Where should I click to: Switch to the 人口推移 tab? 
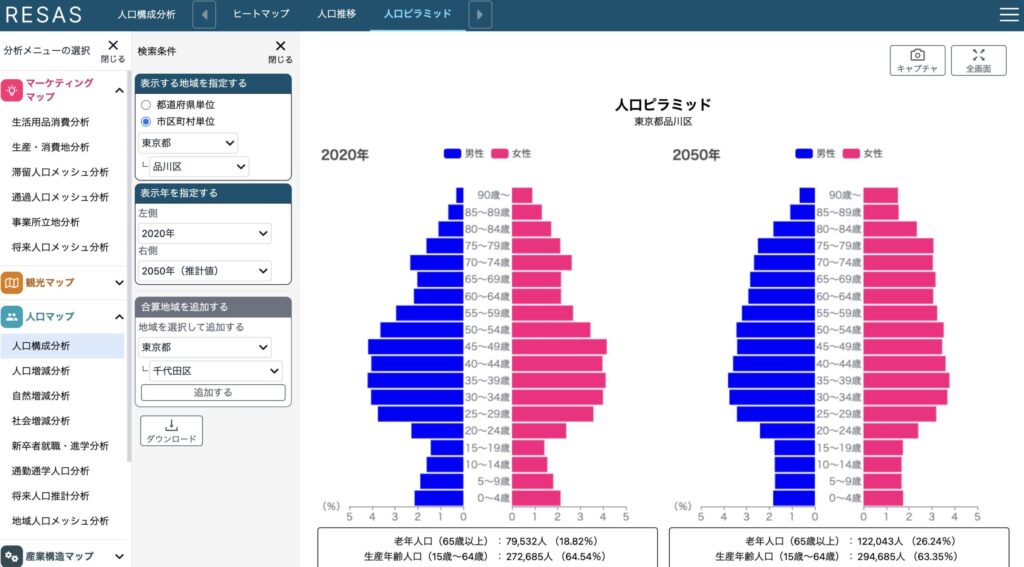pyautogui.click(x=336, y=14)
